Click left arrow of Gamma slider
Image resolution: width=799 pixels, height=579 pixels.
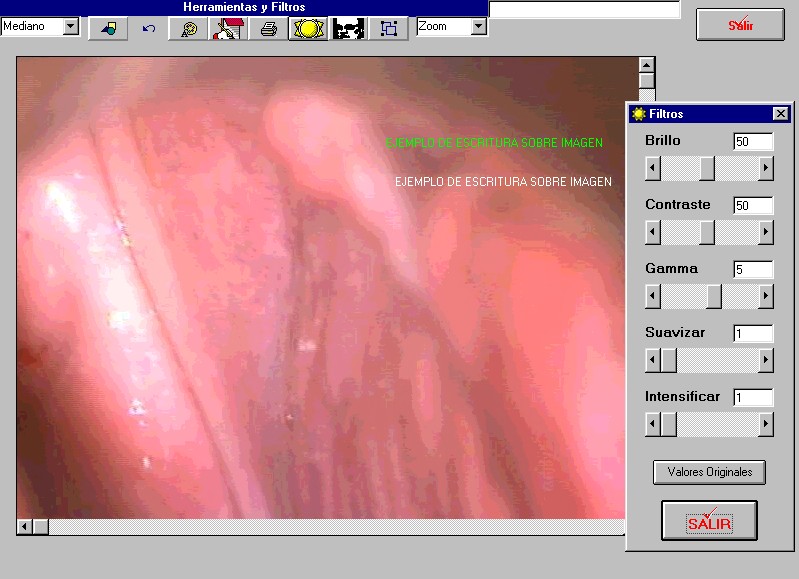[x=653, y=297]
